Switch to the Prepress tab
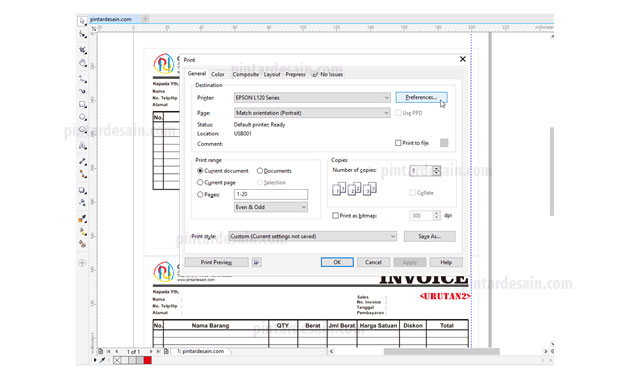Image resolution: width=630 pixels, height=380 pixels. pyautogui.click(x=295, y=74)
